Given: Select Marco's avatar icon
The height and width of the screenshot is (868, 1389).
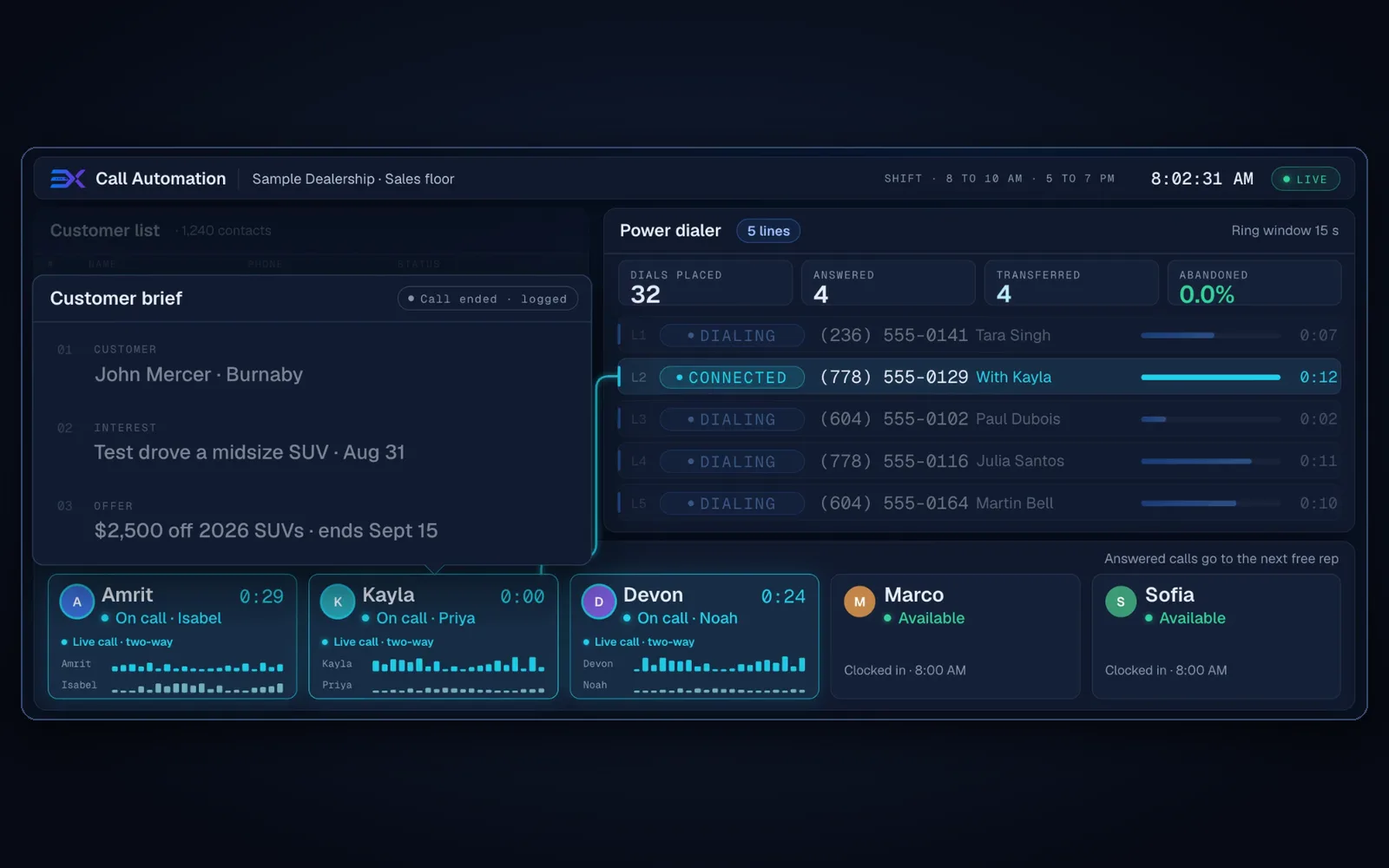Looking at the screenshot, I should pyautogui.click(x=859, y=602).
